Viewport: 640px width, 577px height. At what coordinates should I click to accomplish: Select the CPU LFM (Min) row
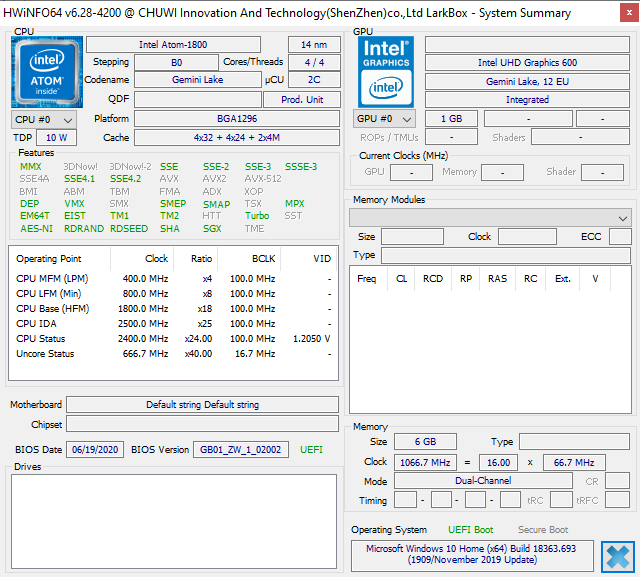click(173, 294)
